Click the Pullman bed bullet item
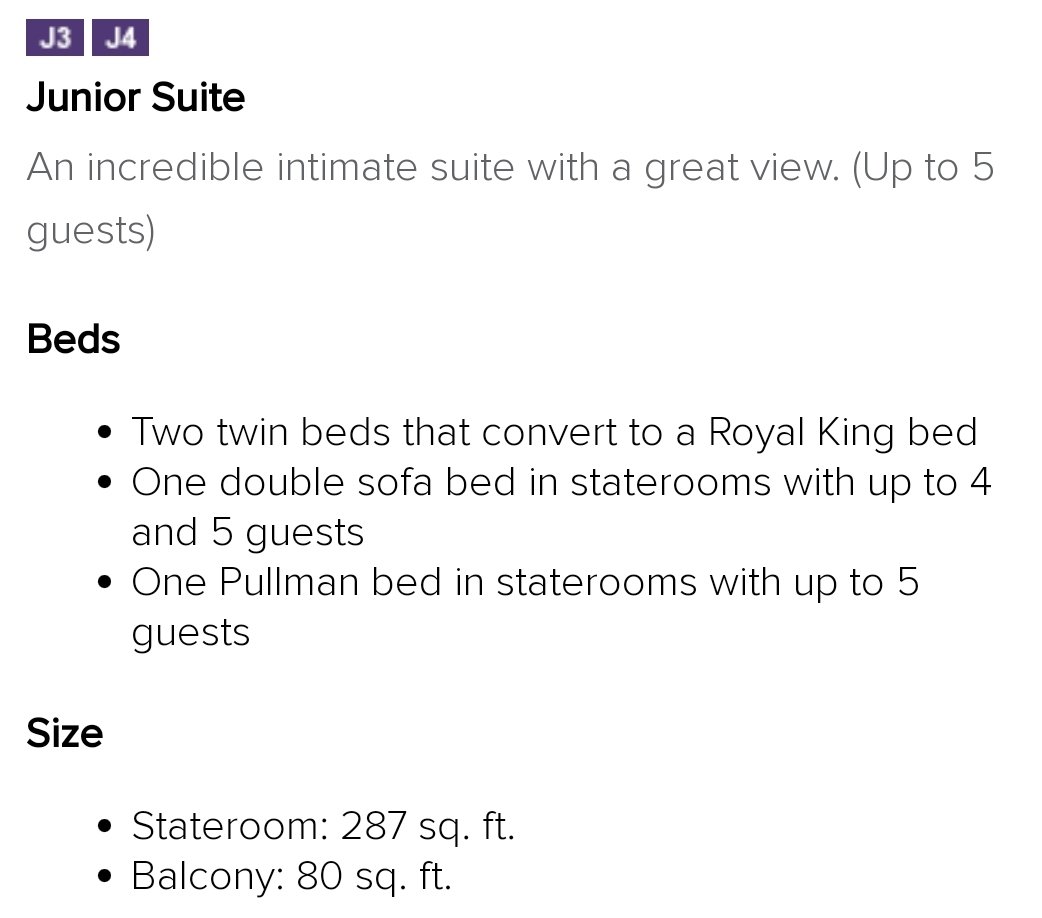This screenshot has width=1042, height=918. (525, 607)
